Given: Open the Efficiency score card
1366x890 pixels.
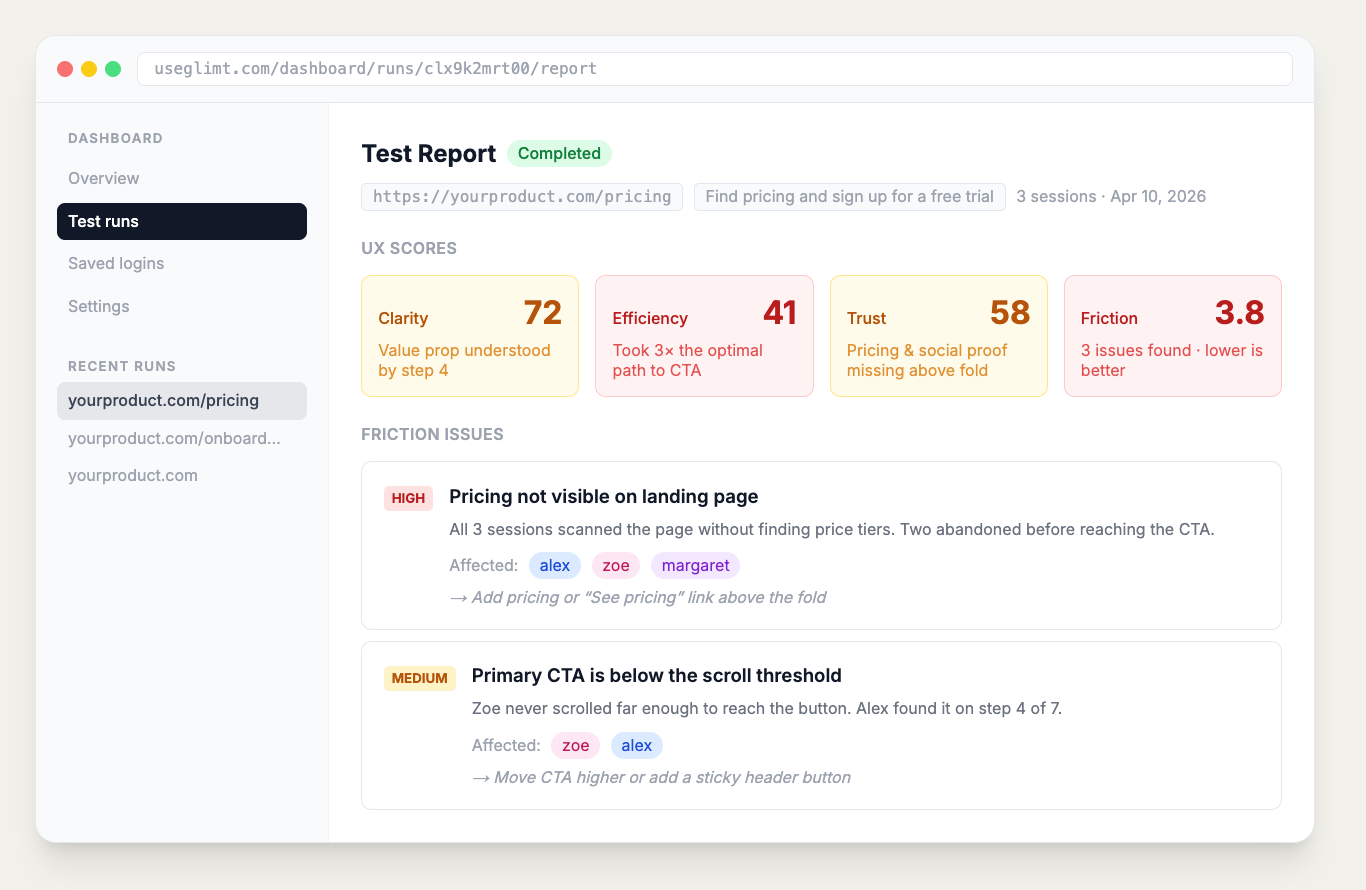Looking at the screenshot, I should point(704,336).
